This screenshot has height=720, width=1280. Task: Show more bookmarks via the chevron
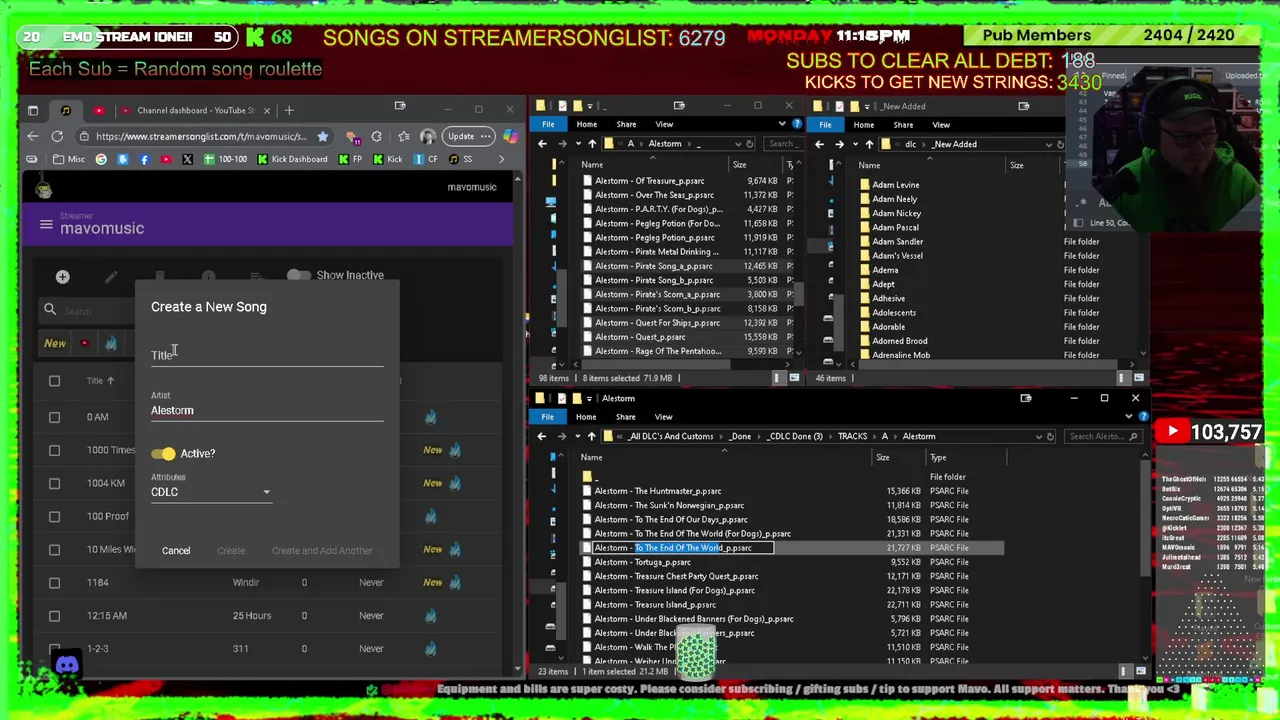[501, 159]
